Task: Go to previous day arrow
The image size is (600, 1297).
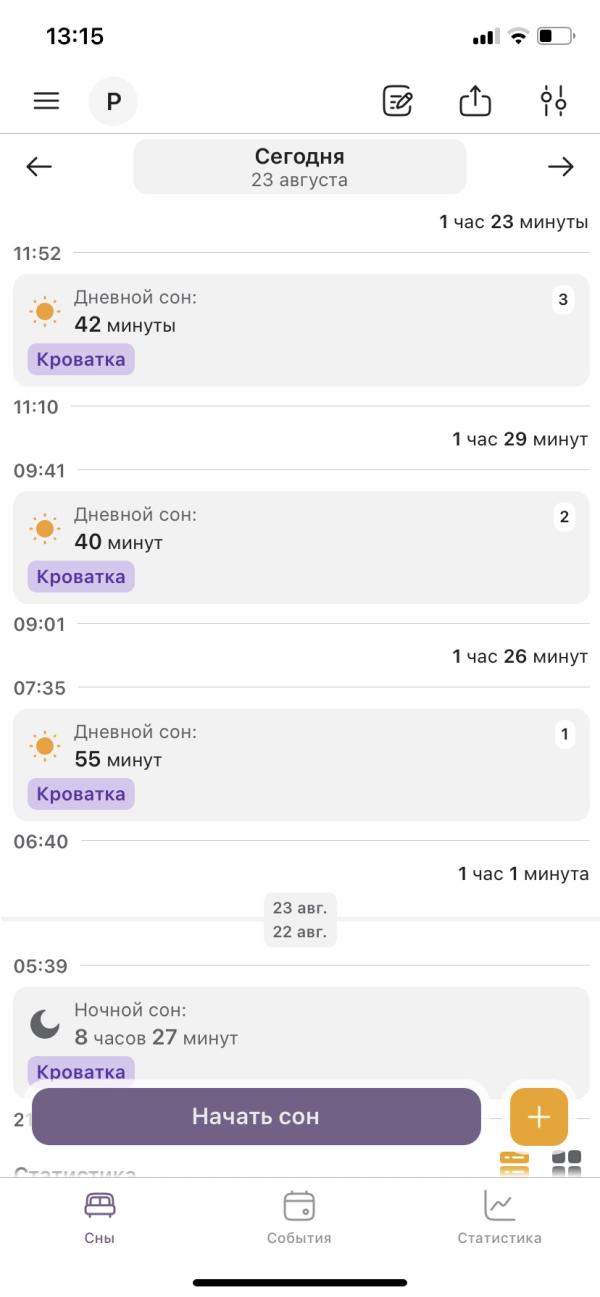Action: tap(39, 167)
